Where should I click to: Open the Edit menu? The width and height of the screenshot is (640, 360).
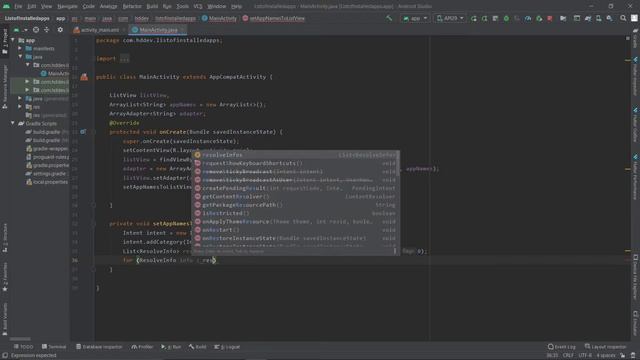point(31,6)
